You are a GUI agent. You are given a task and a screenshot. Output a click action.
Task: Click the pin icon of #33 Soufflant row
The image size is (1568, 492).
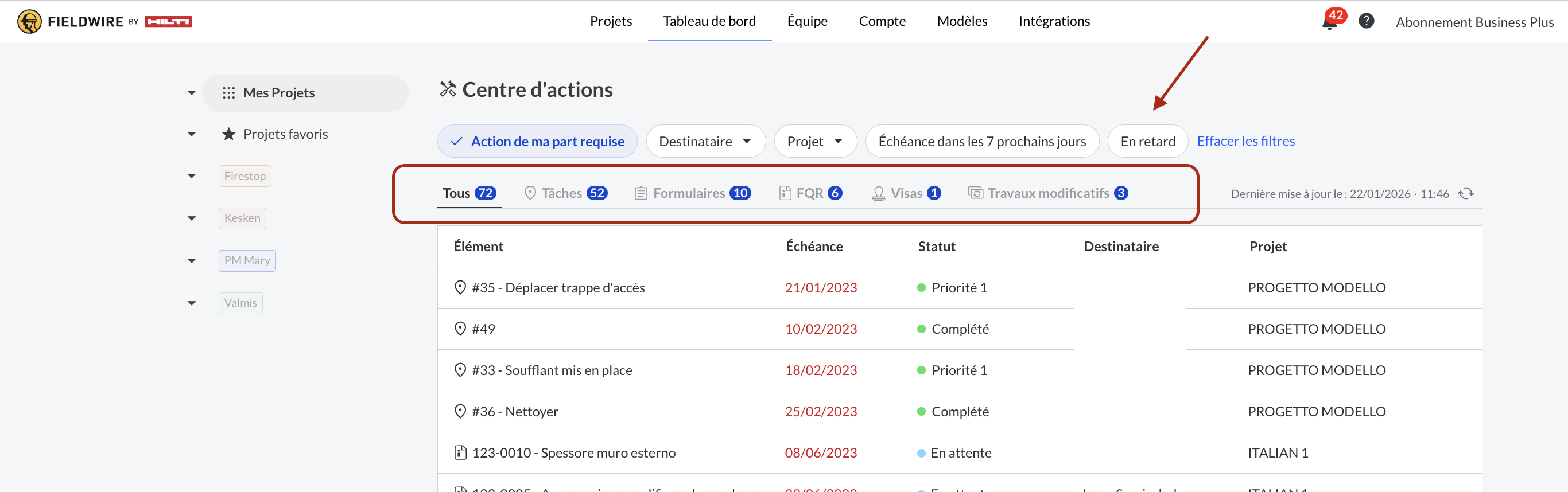[x=460, y=370]
